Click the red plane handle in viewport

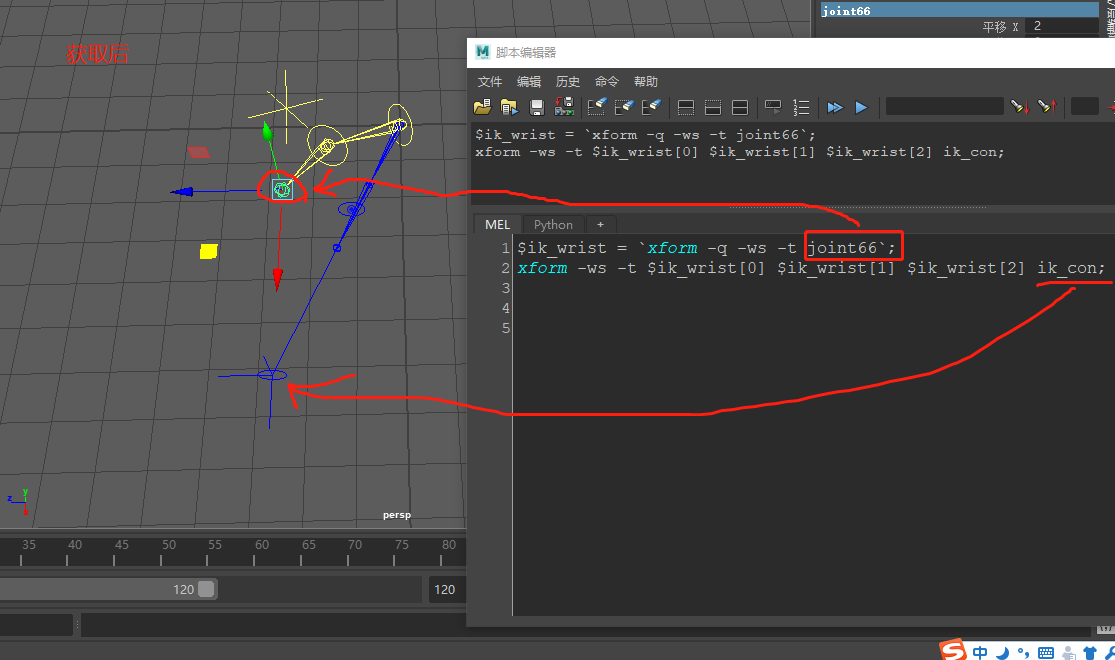(198, 151)
